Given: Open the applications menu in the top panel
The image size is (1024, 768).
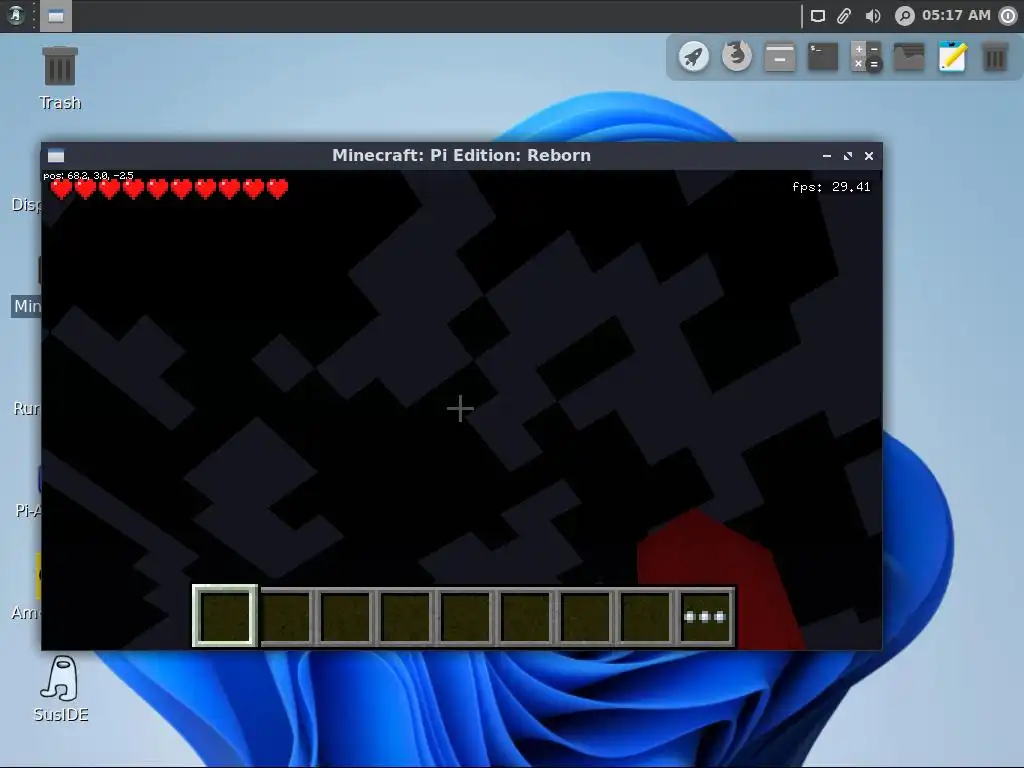Looking at the screenshot, I should coord(16,15).
